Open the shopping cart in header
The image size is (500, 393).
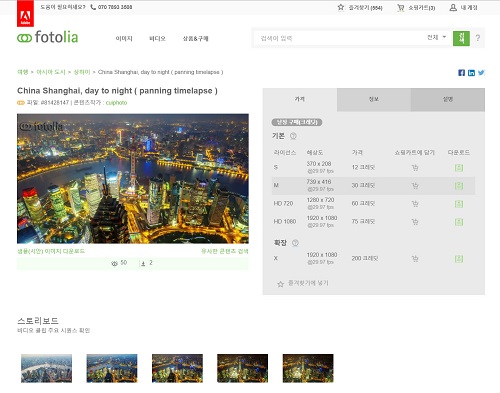(416, 8)
